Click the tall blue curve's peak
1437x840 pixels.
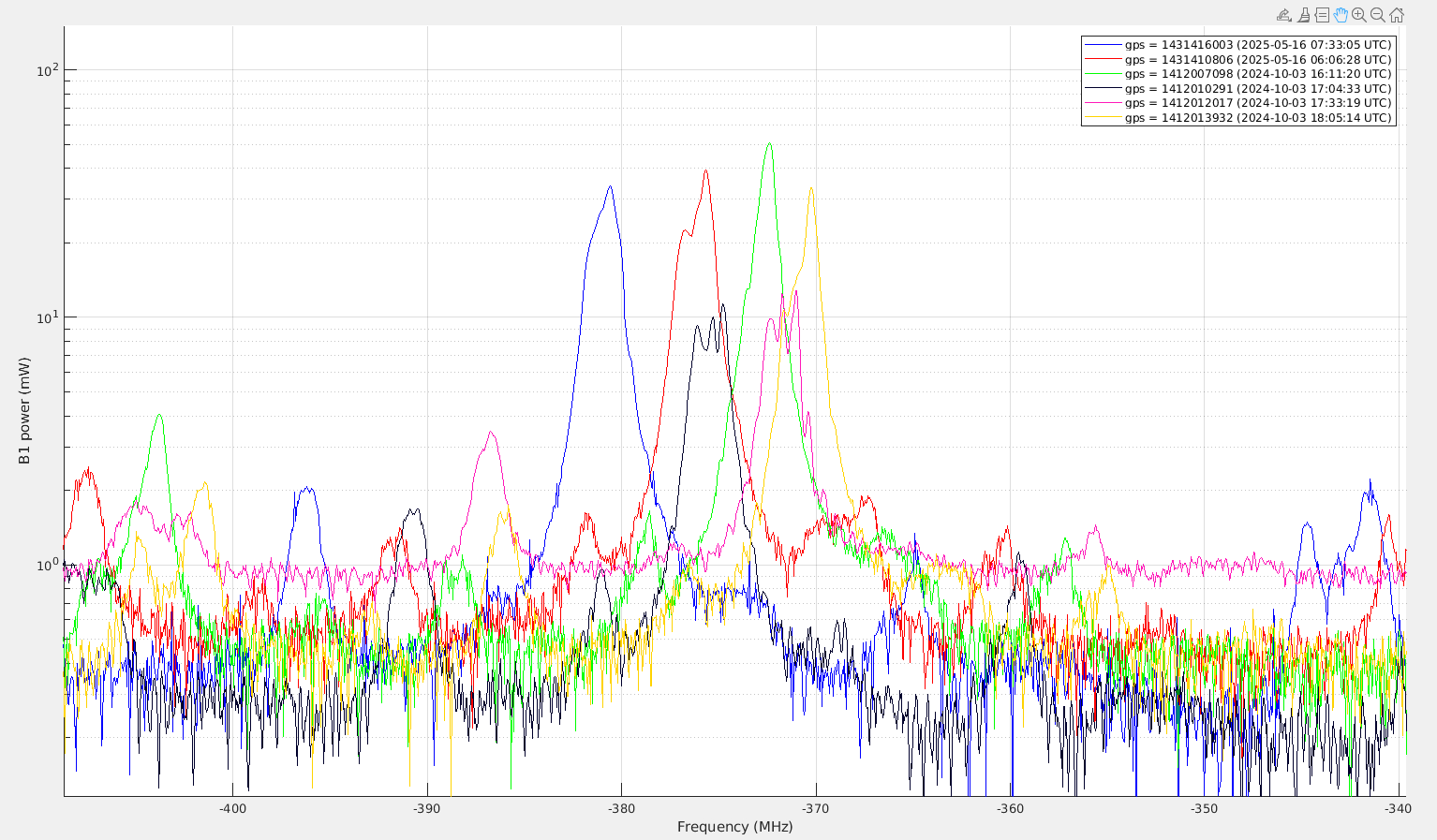(610, 186)
